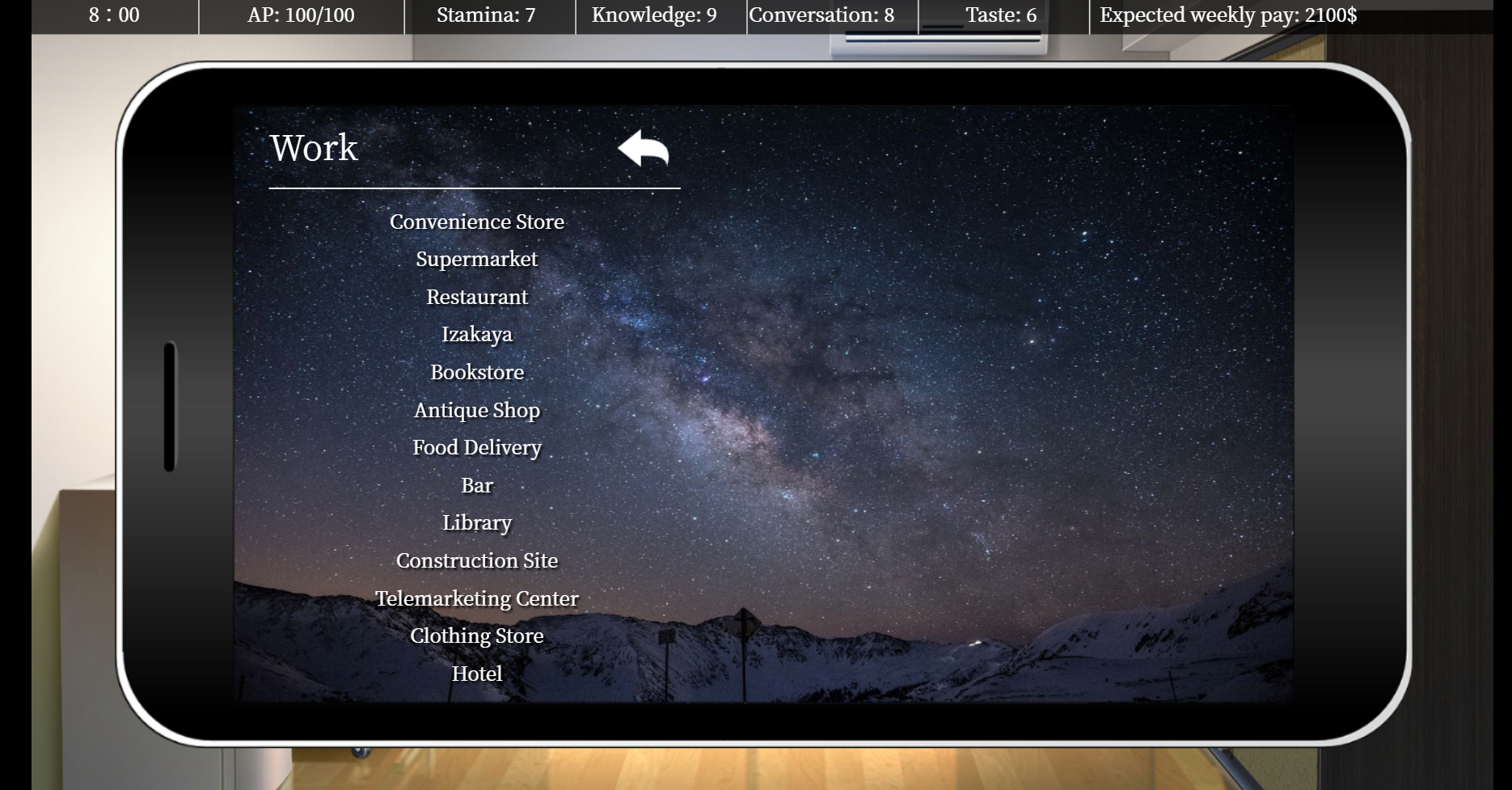
Task: Pick the Clothing Store job
Action: [476, 636]
